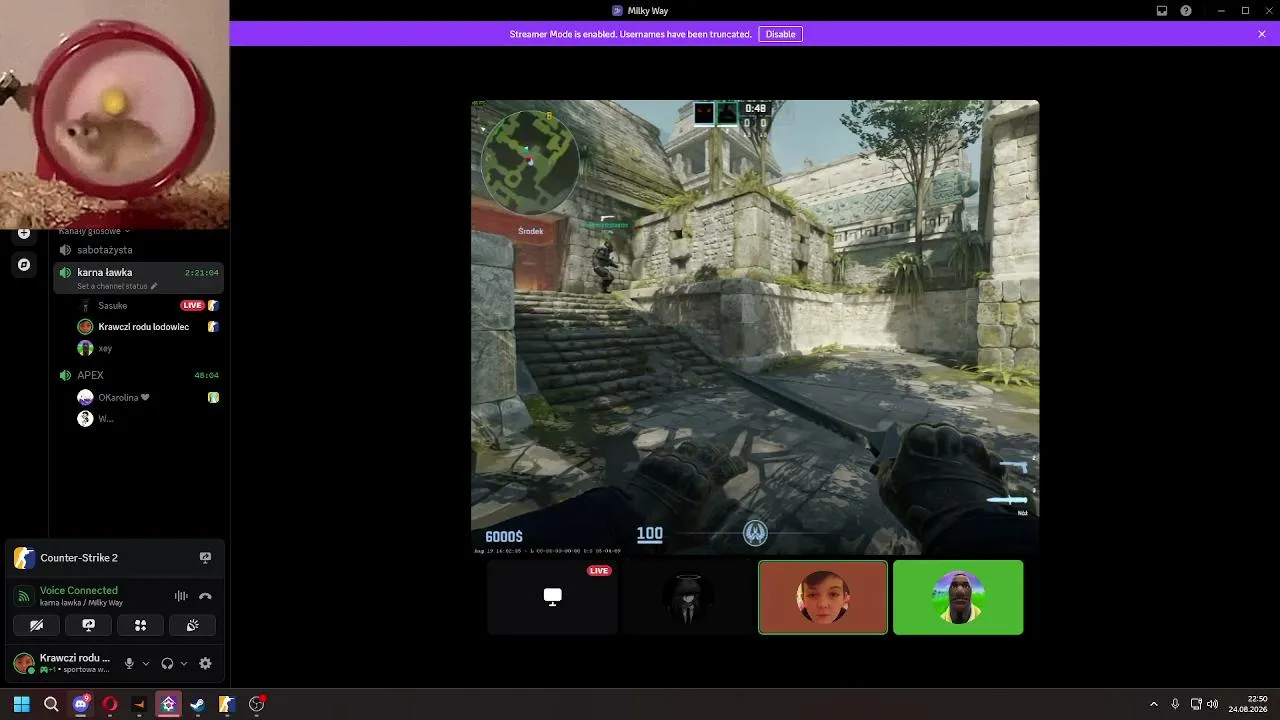Open Opera browser from taskbar
The height and width of the screenshot is (720, 1280).
click(110, 704)
